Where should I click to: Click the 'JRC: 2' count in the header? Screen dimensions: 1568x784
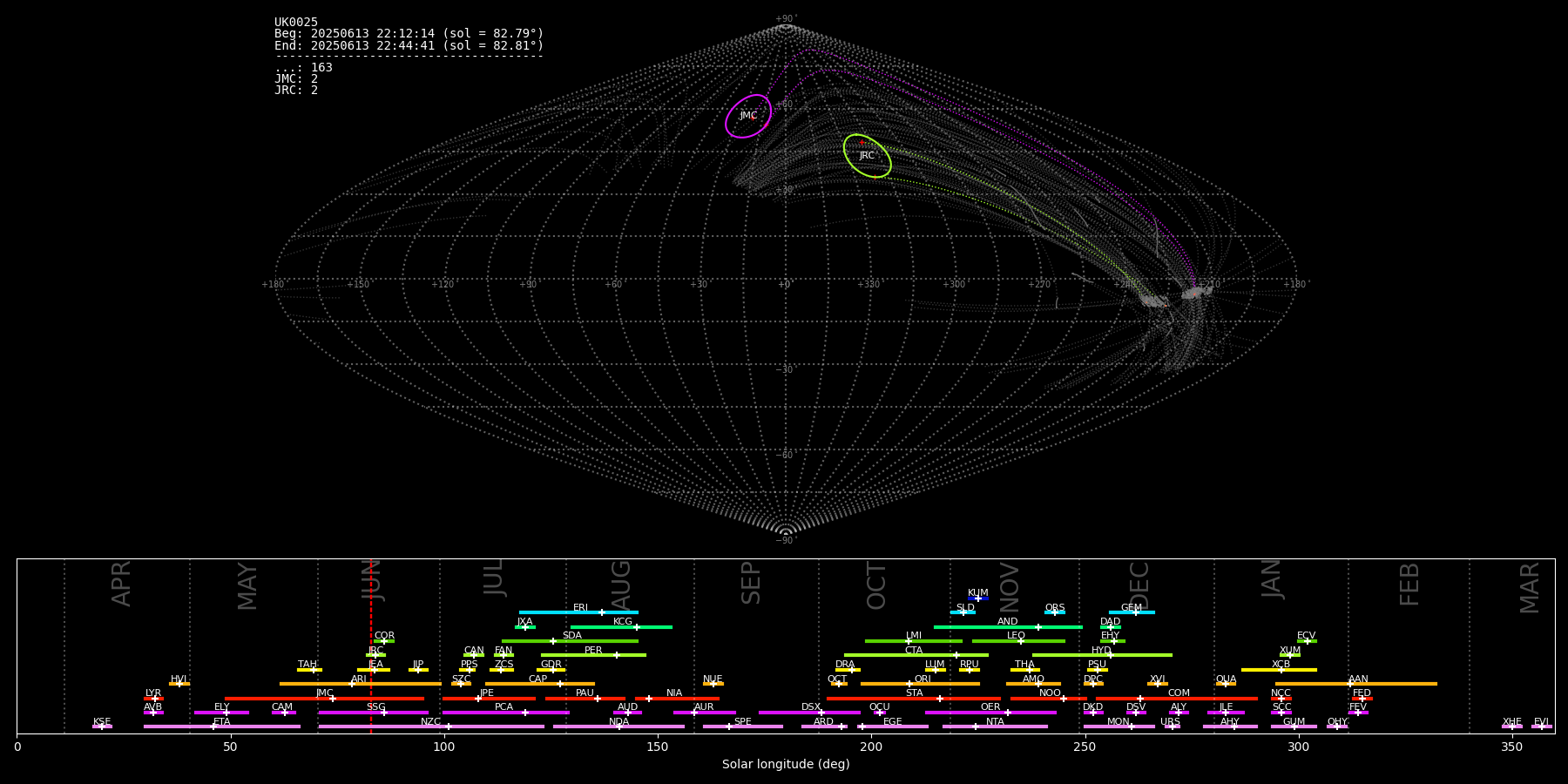[296, 91]
